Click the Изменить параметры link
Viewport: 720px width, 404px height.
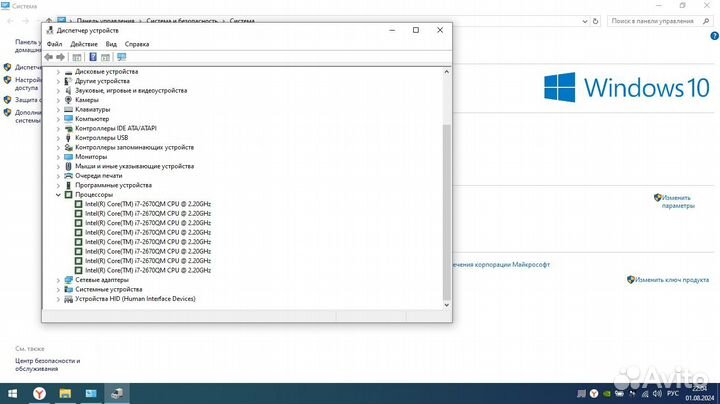point(678,202)
